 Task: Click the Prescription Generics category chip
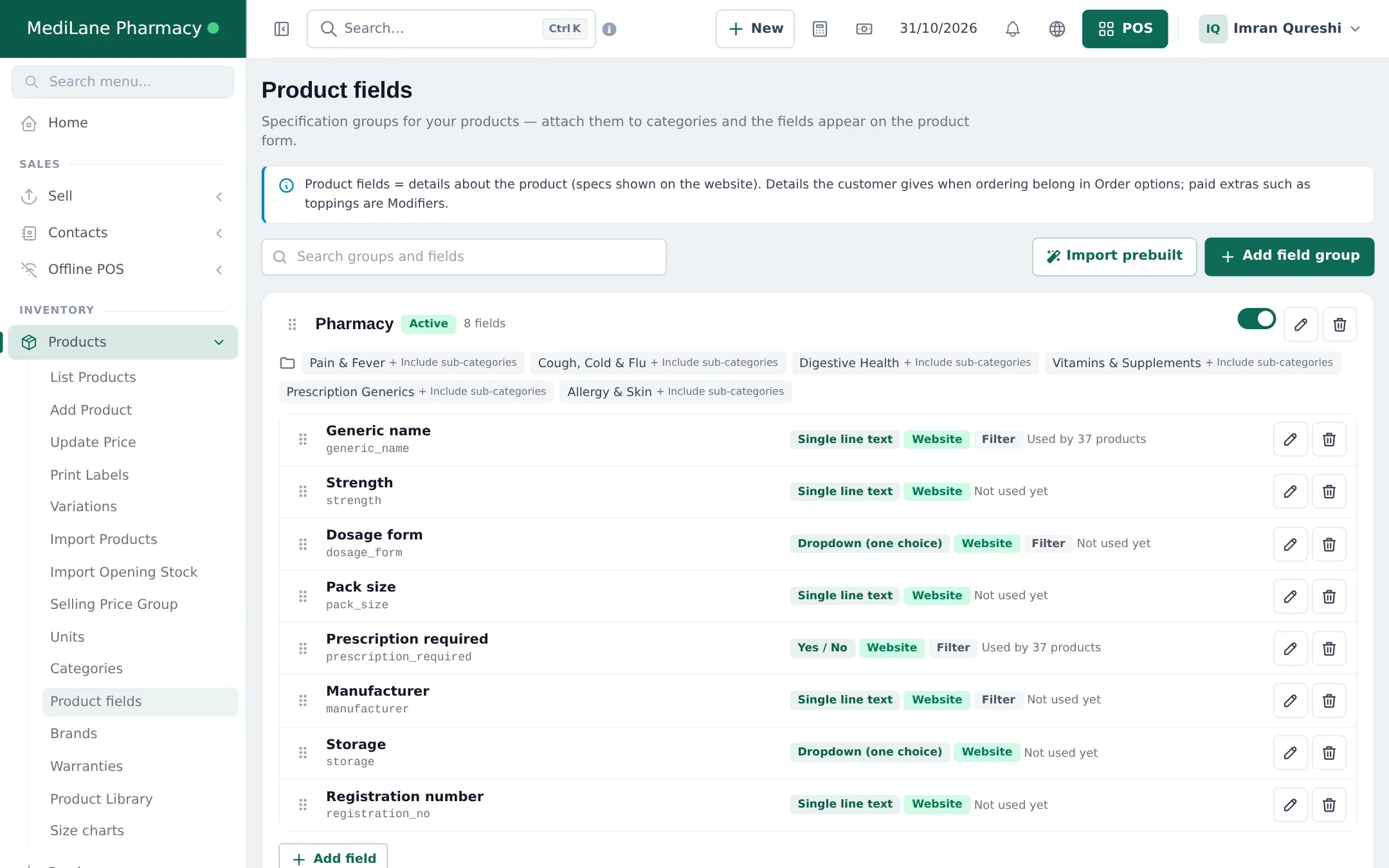click(x=416, y=392)
